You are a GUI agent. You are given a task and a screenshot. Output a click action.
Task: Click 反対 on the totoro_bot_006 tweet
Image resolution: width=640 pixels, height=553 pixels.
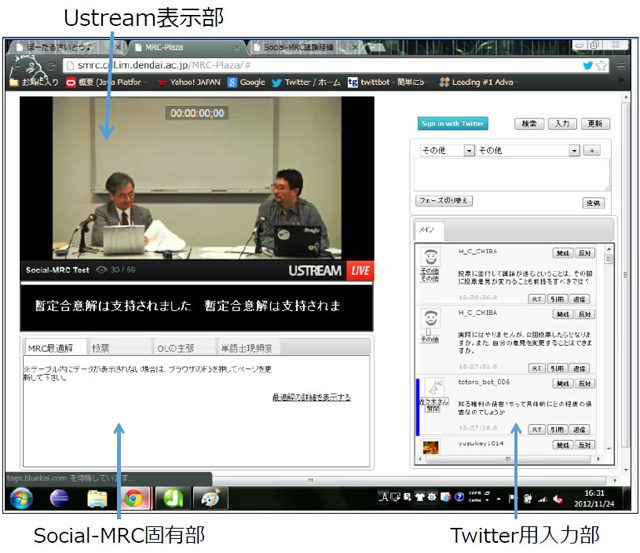pyautogui.click(x=585, y=384)
